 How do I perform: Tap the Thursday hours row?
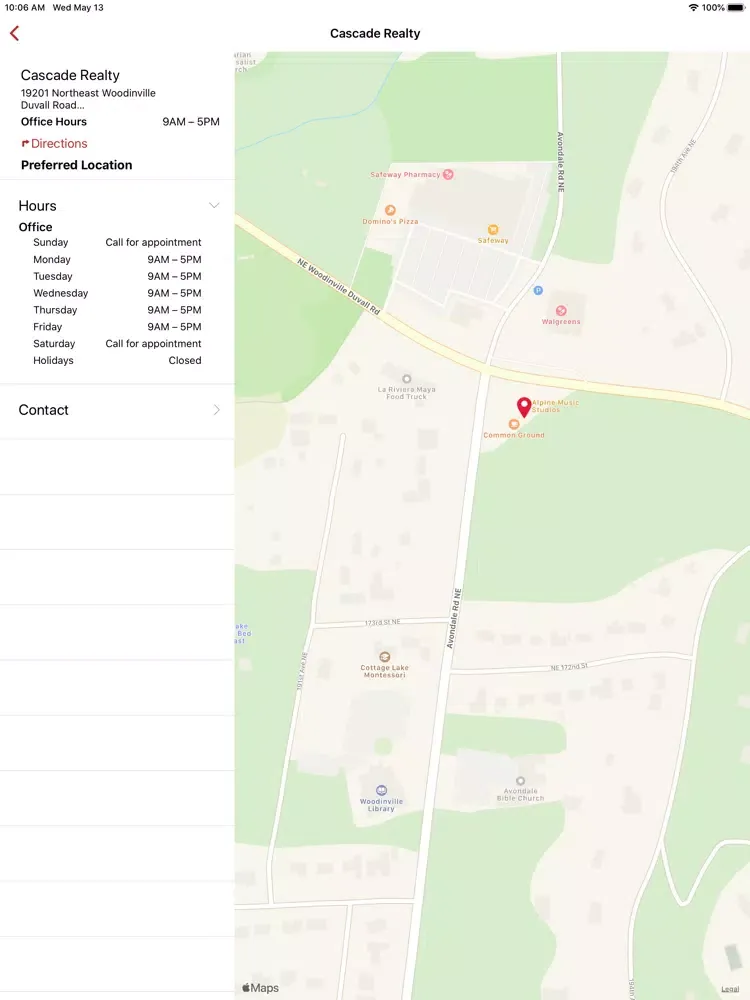(x=117, y=310)
